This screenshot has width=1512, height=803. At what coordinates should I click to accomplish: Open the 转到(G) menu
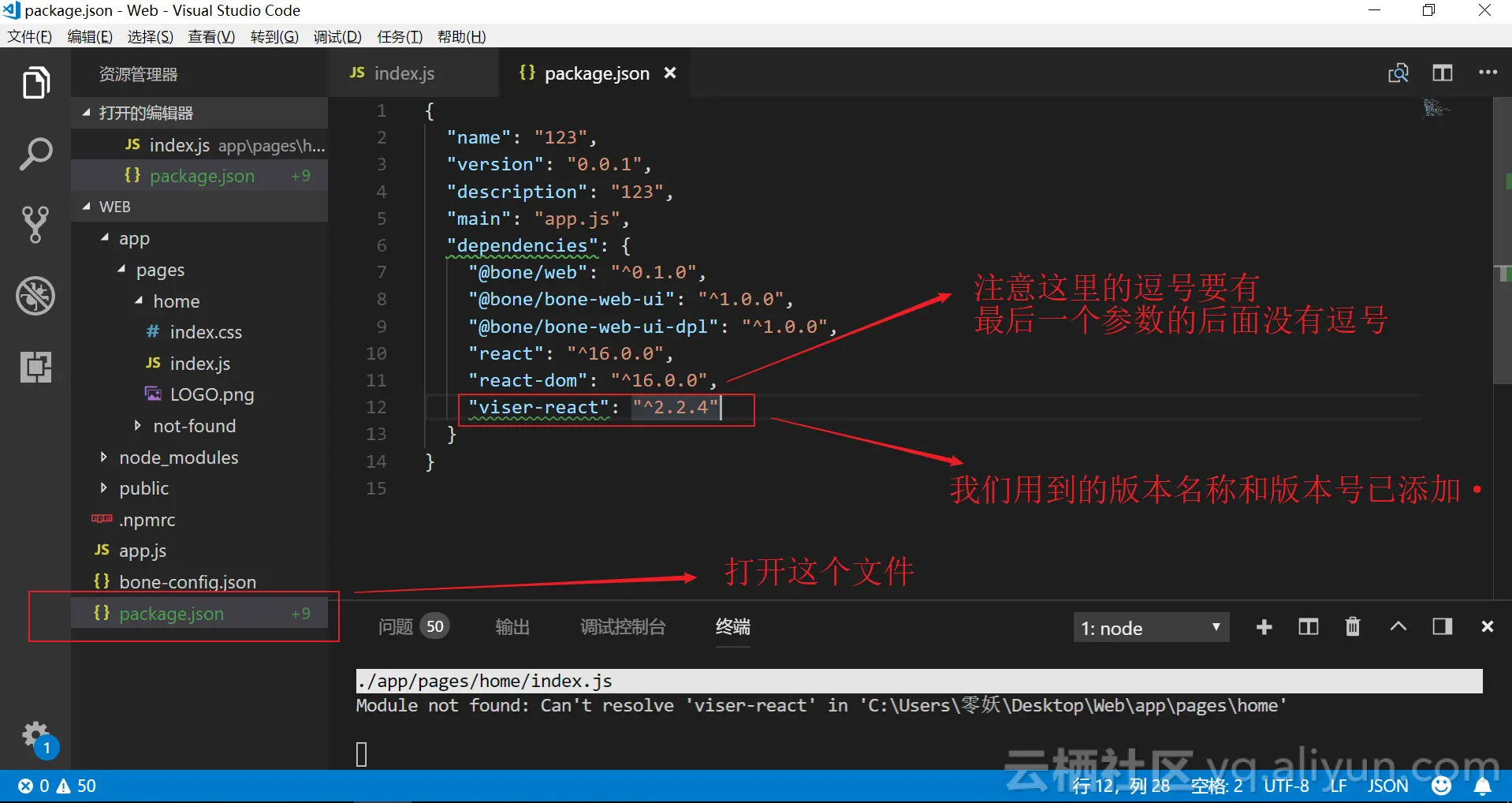(274, 37)
